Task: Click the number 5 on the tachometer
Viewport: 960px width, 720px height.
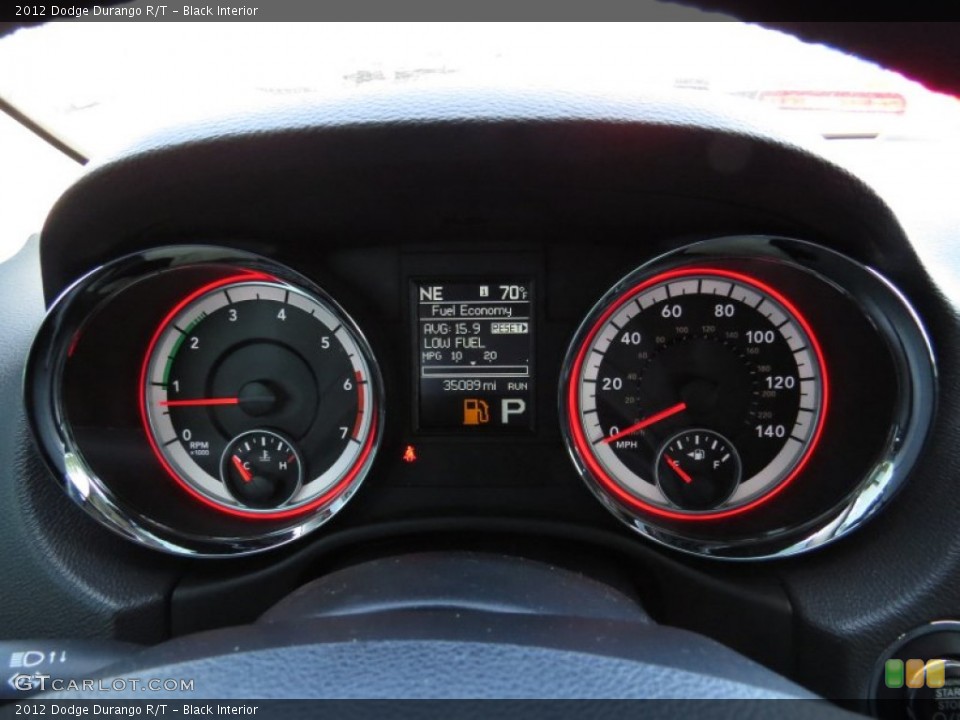Action: pos(325,343)
